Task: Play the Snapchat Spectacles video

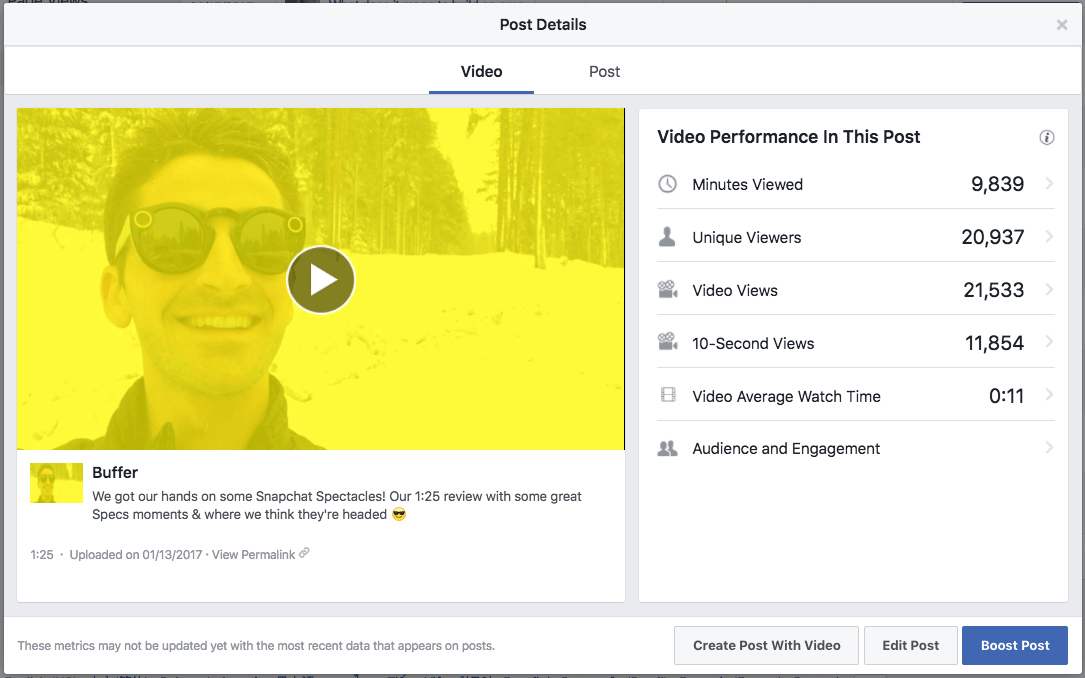Action: coord(321,280)
